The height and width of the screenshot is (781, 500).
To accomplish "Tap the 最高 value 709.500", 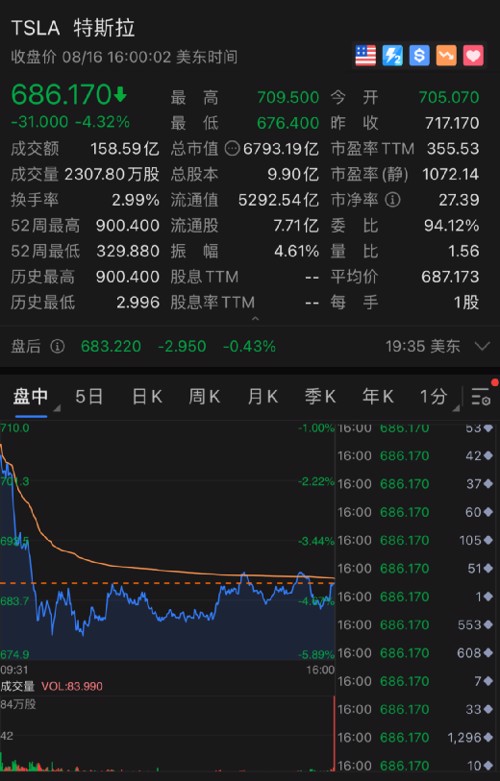I will pyautogui.click(x=288, y=97).
